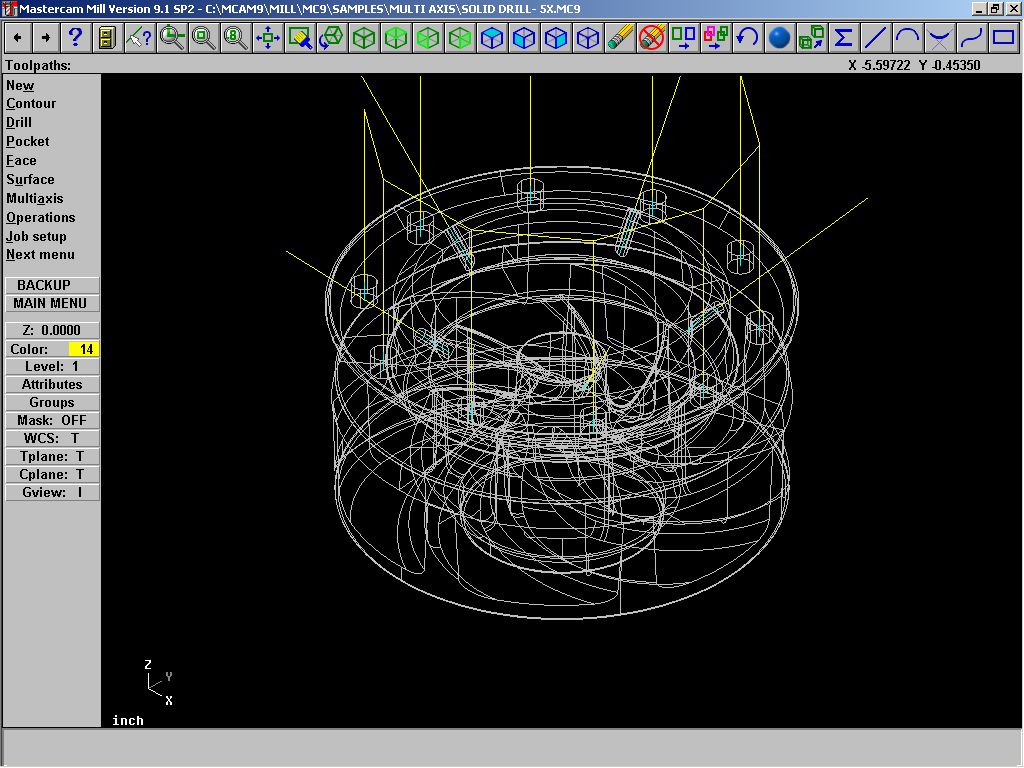Click the Undelete crossed-out eraser icon
This screenshot has width=1024, height=768.
[652, 37]
